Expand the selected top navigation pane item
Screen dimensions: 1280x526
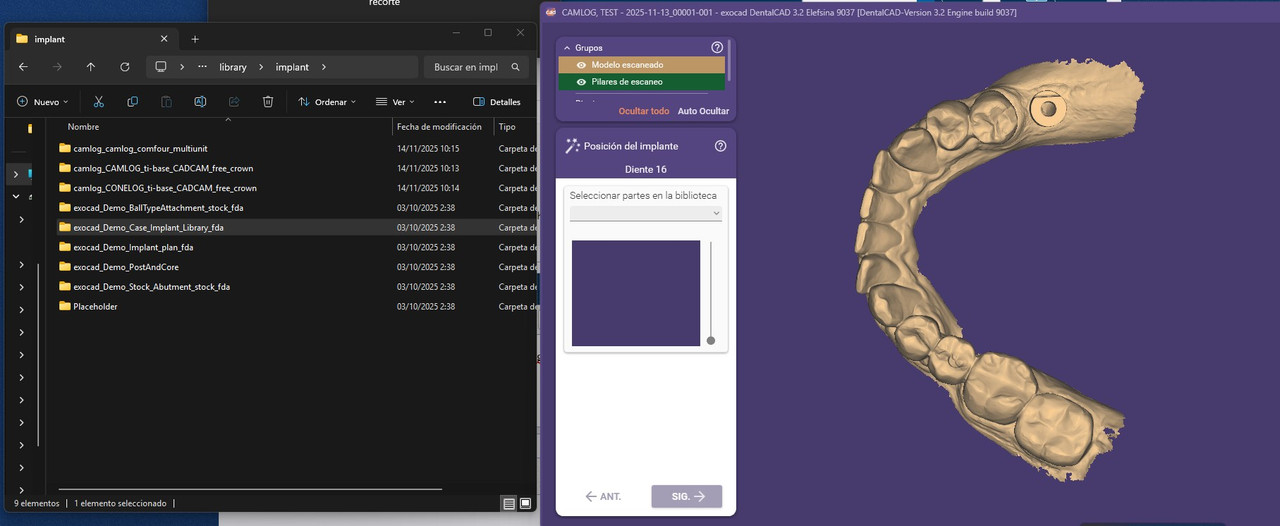coord(16,174)
